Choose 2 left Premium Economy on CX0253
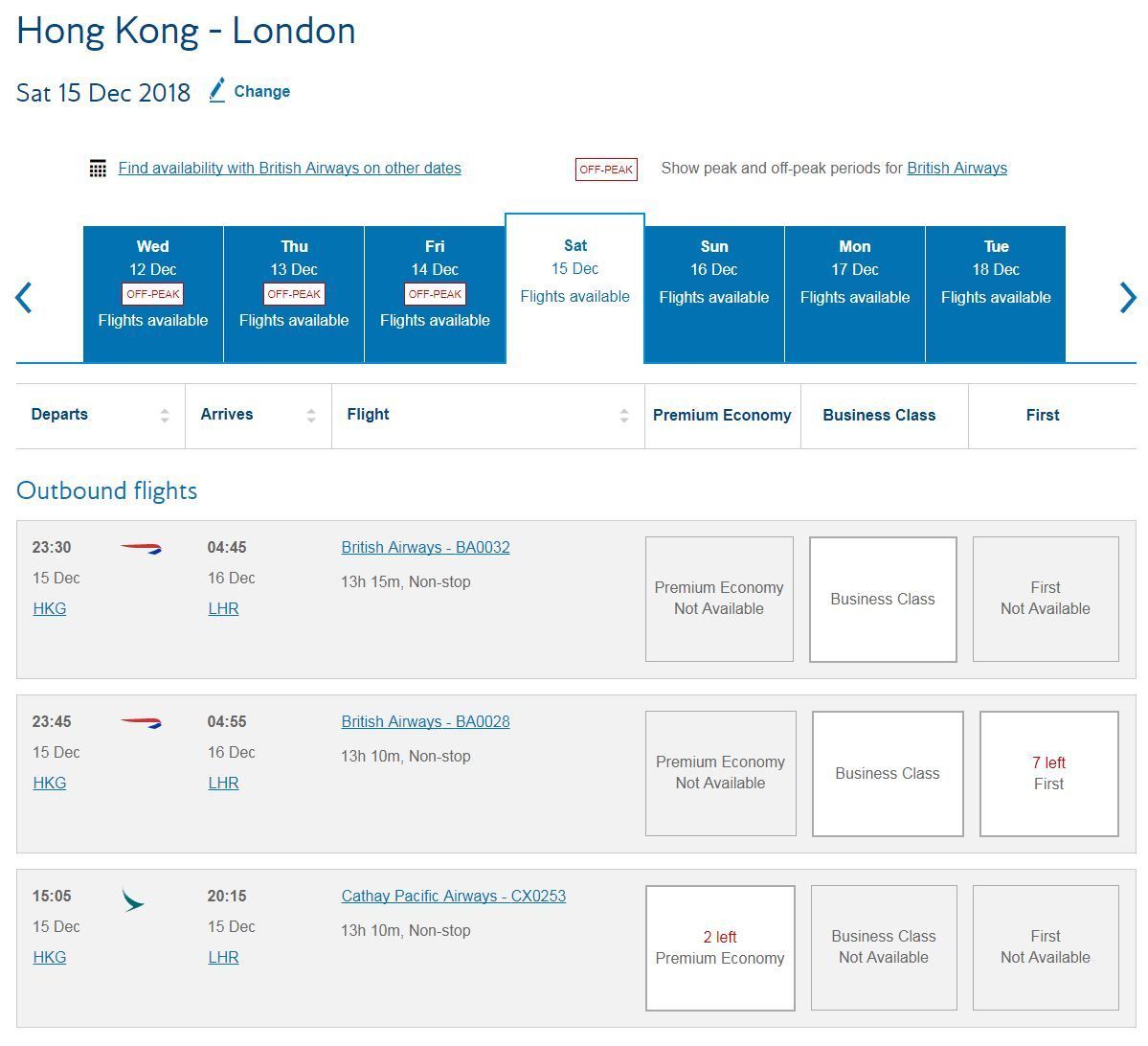The image size is (1148, 1046). coord(720,948)
